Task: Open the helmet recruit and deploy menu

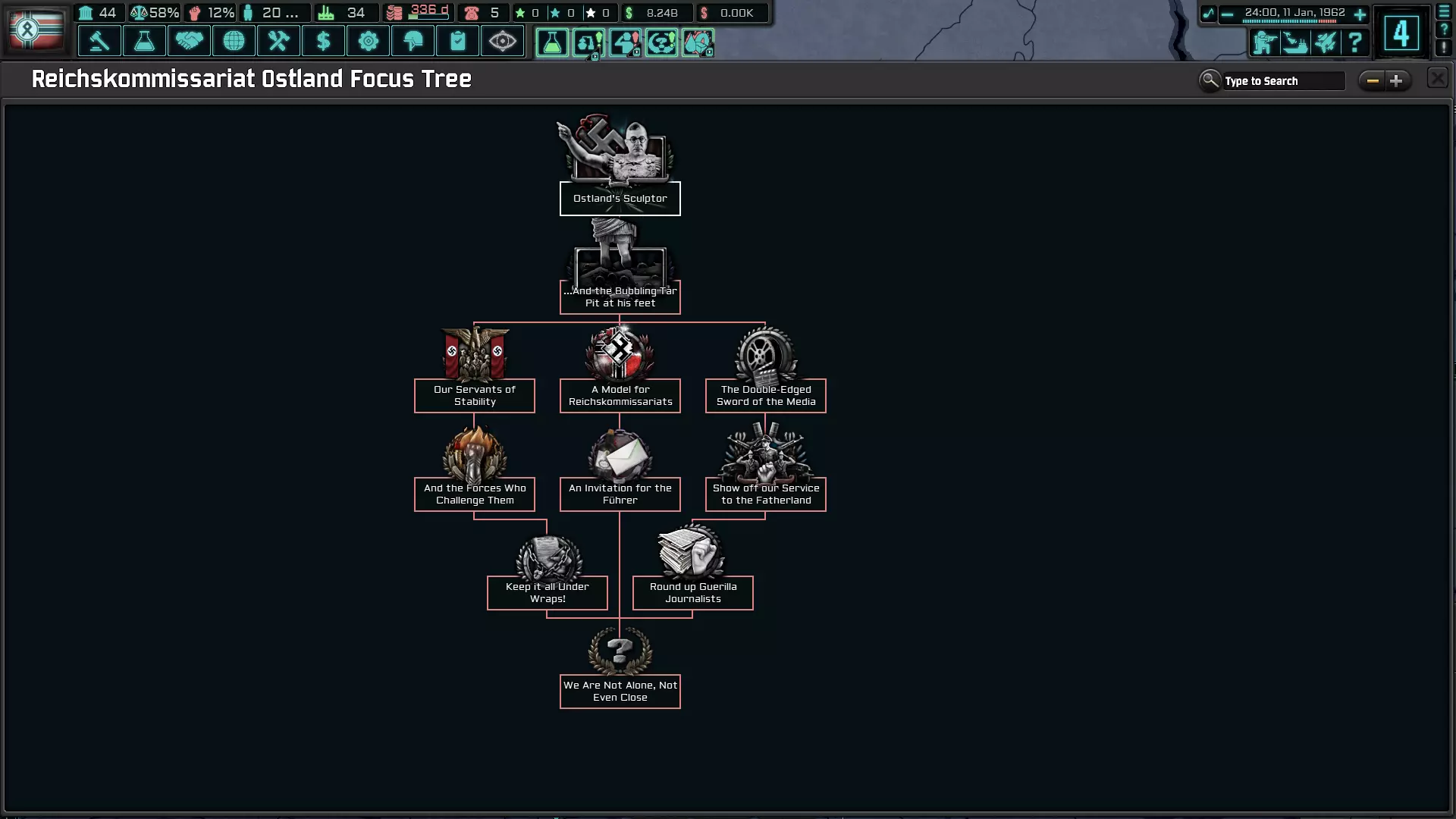Action: coord(413,41)
